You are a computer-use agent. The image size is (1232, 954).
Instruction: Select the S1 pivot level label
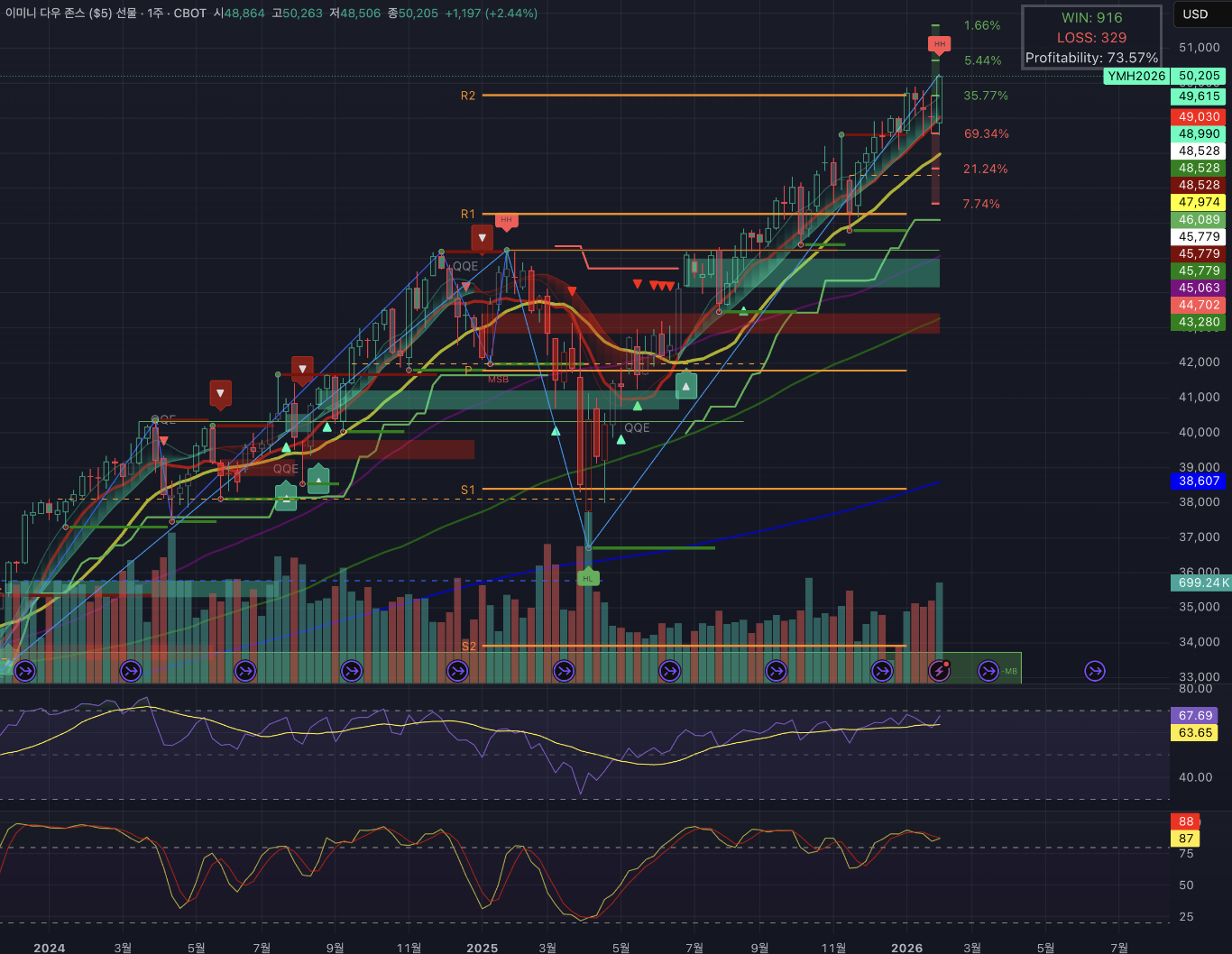point(467,490)
